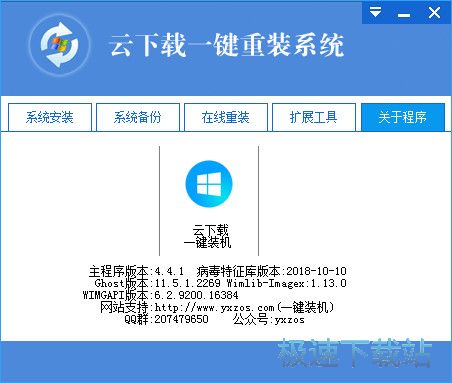The width and height of the screenshot is (452, 383).
Task: Open the 系统安装 tab
Action: [x=50, y=117]
